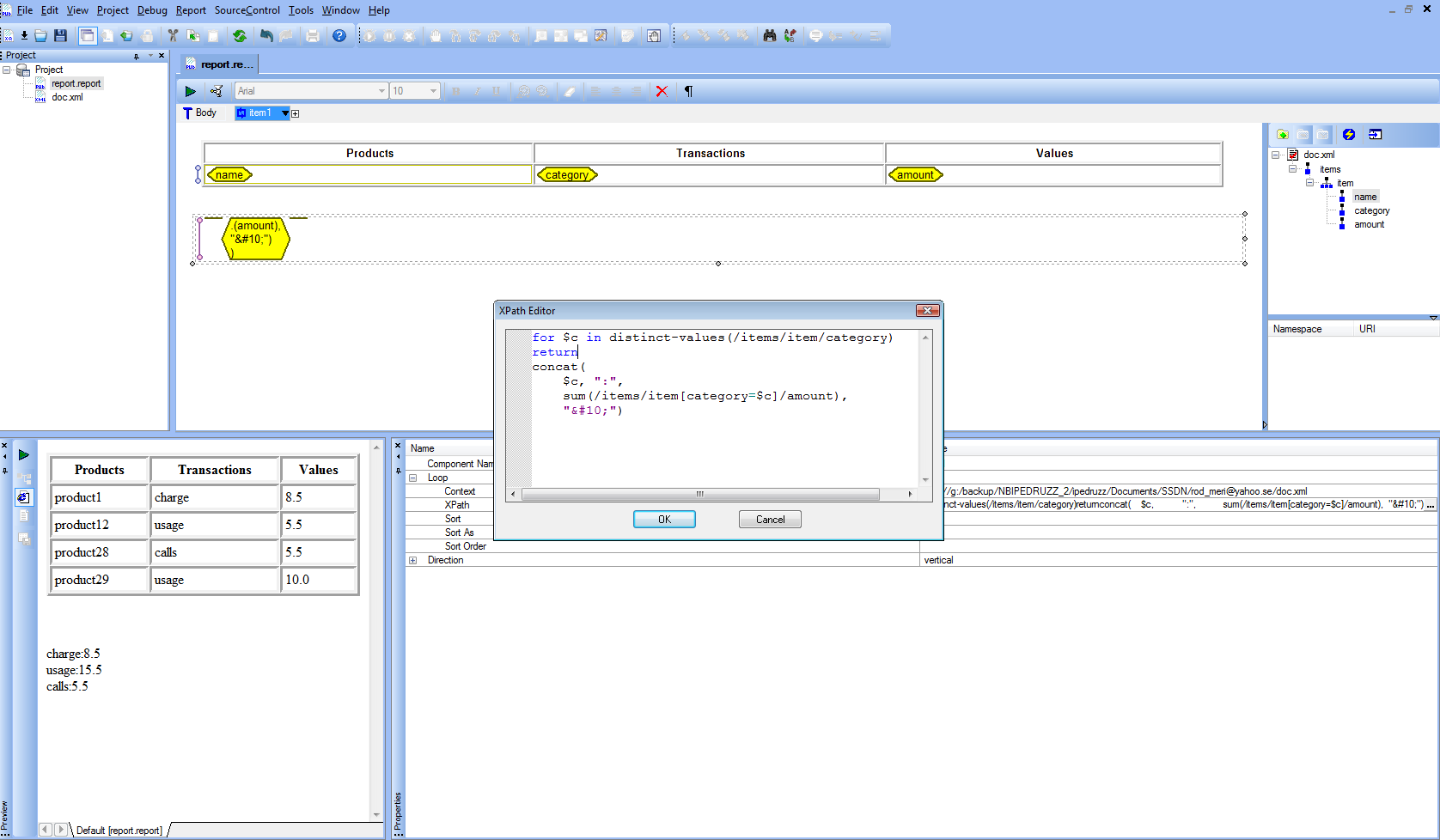Click the icon right of the chart icon
1440x840 pixels.
coord(627,36)
